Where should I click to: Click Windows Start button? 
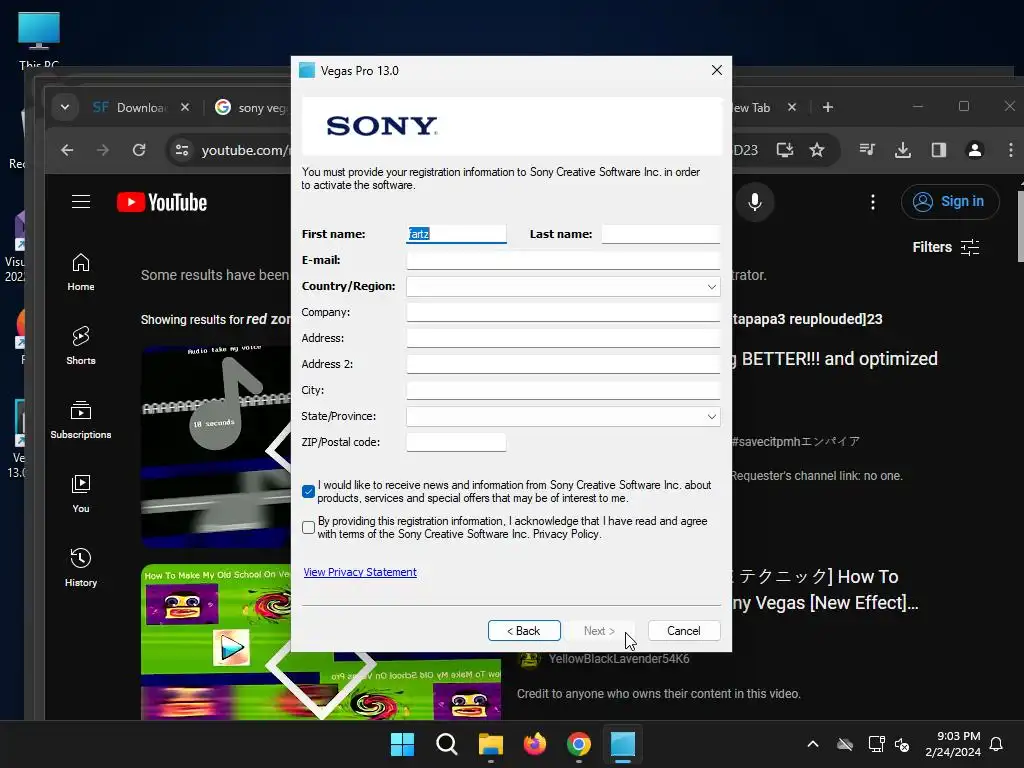point(402,744)
